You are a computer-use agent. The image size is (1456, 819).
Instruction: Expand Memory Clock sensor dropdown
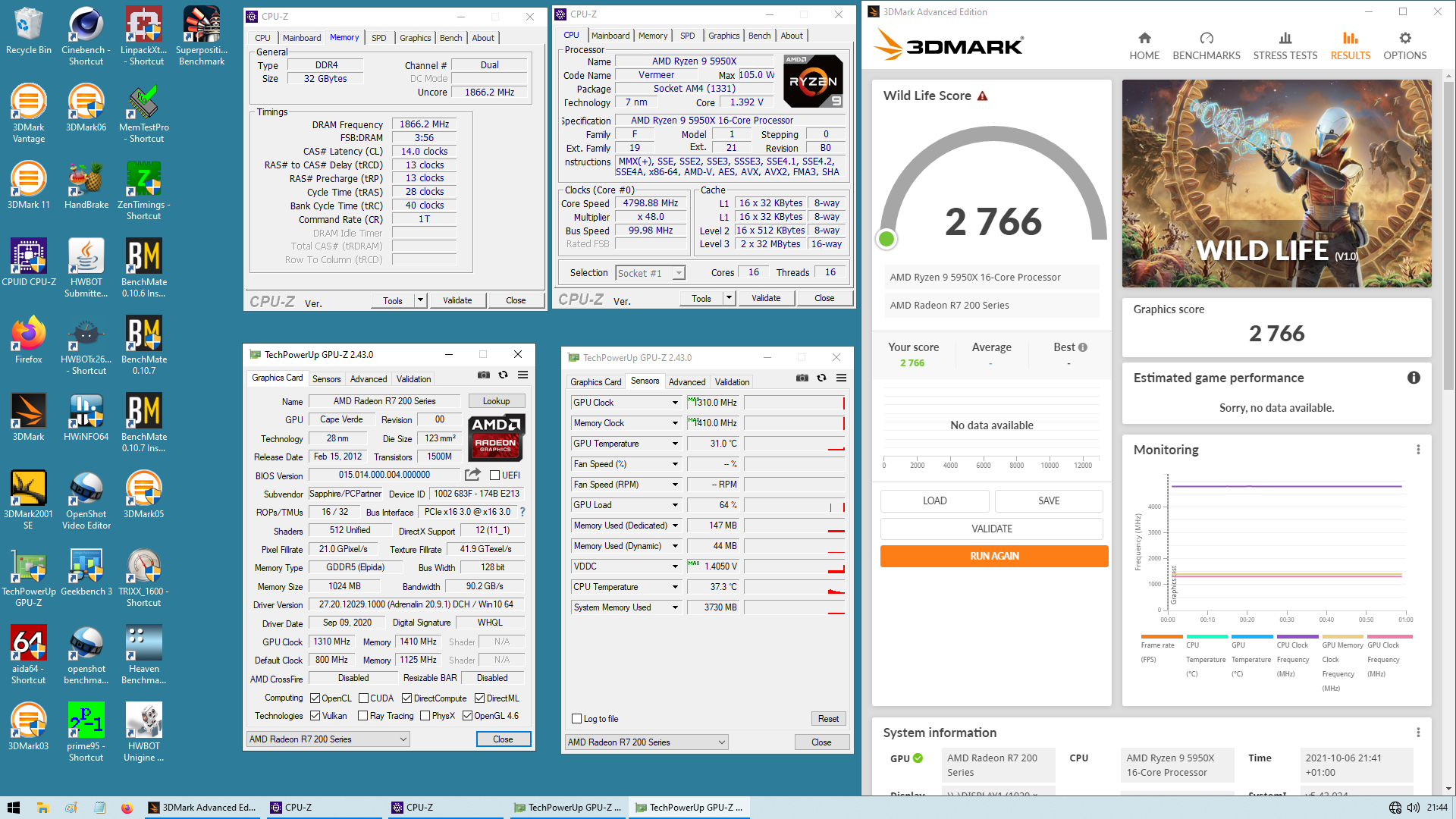point(674,423)
